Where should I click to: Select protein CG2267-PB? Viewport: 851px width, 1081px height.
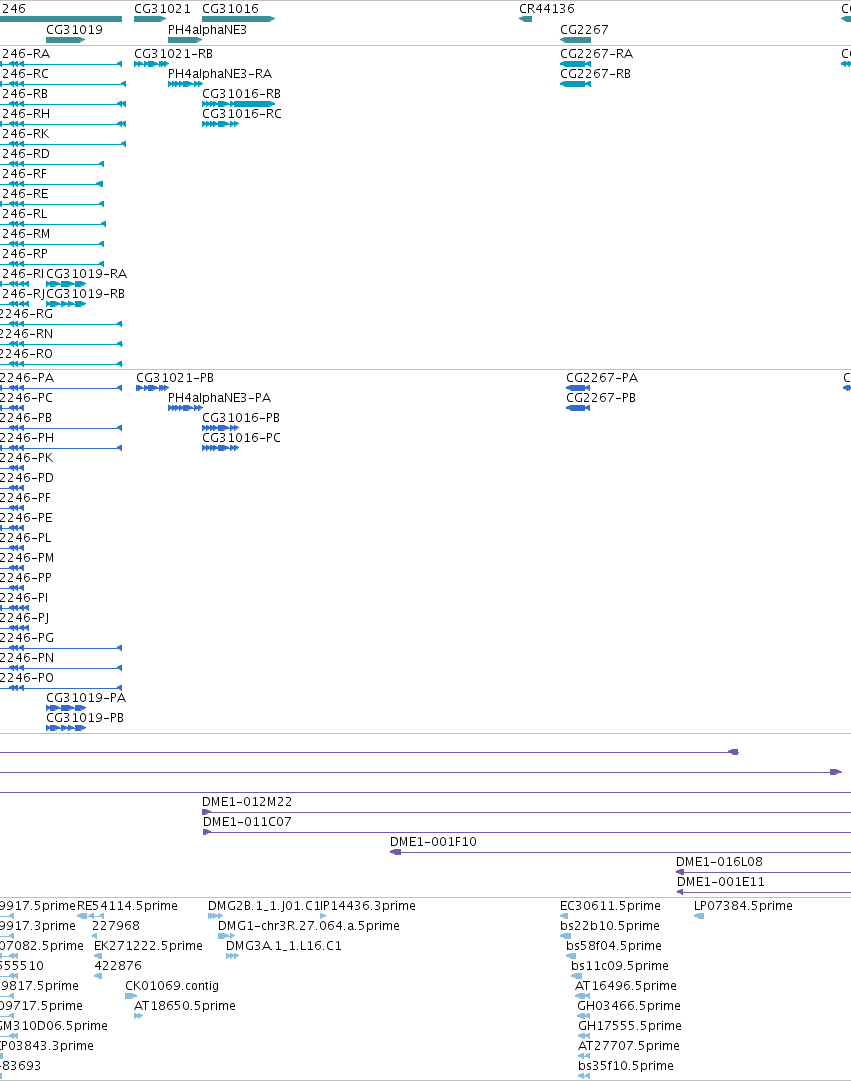click(x=601, y=397)
